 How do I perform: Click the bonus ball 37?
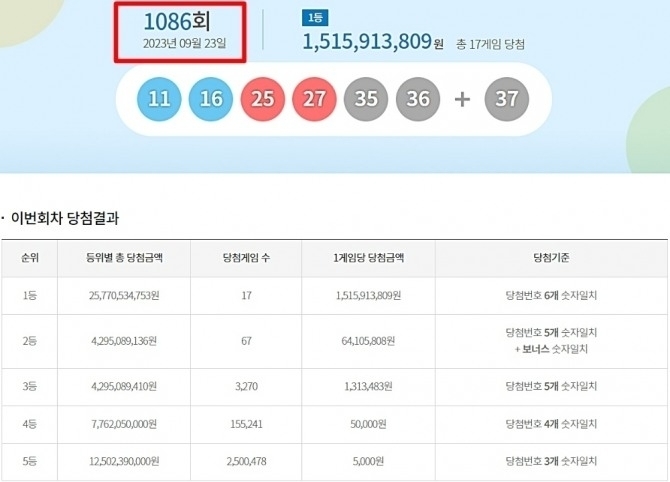(x=507, y=99)
